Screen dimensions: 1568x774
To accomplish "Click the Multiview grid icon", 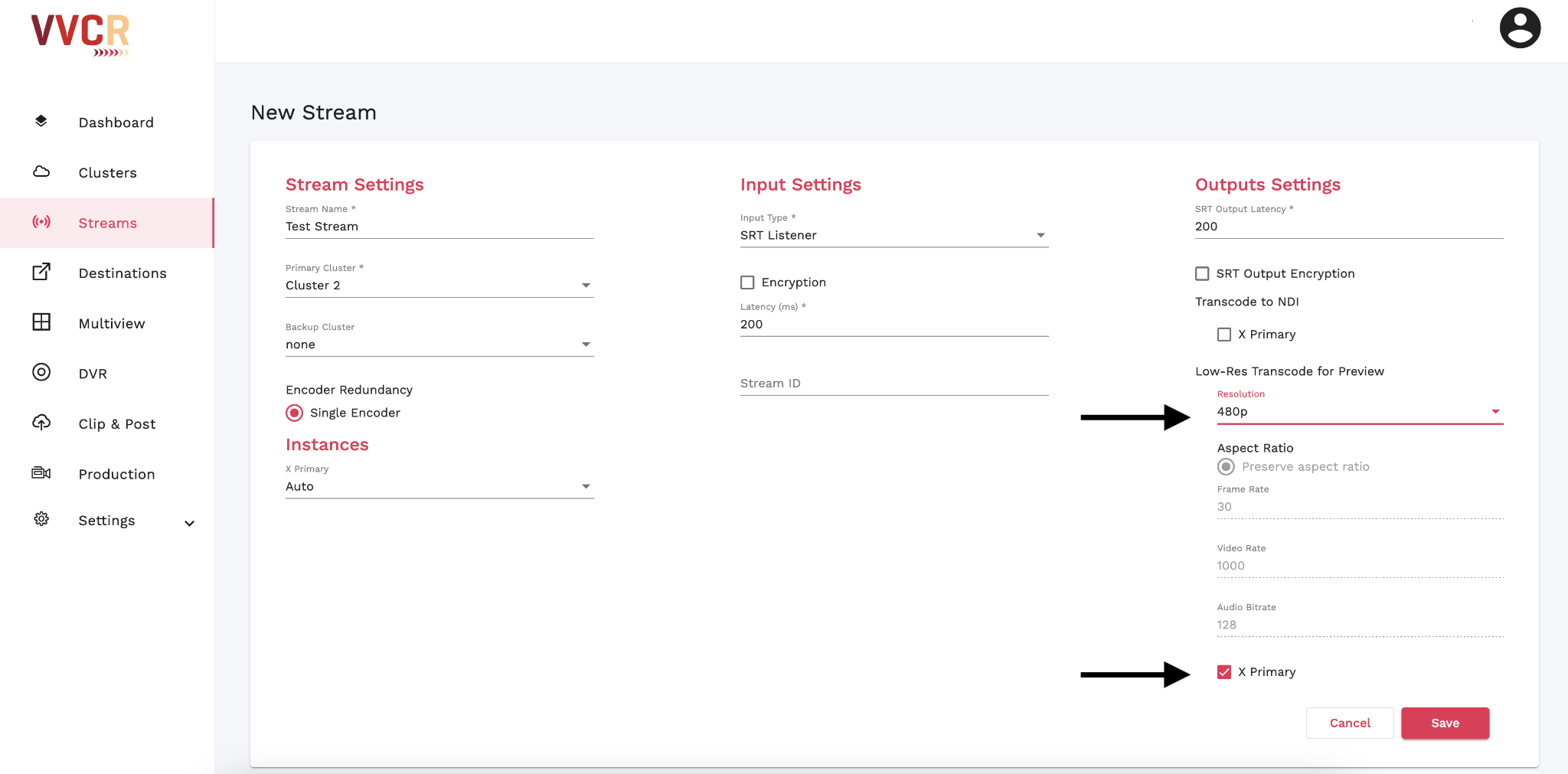I will coord(41,322).
